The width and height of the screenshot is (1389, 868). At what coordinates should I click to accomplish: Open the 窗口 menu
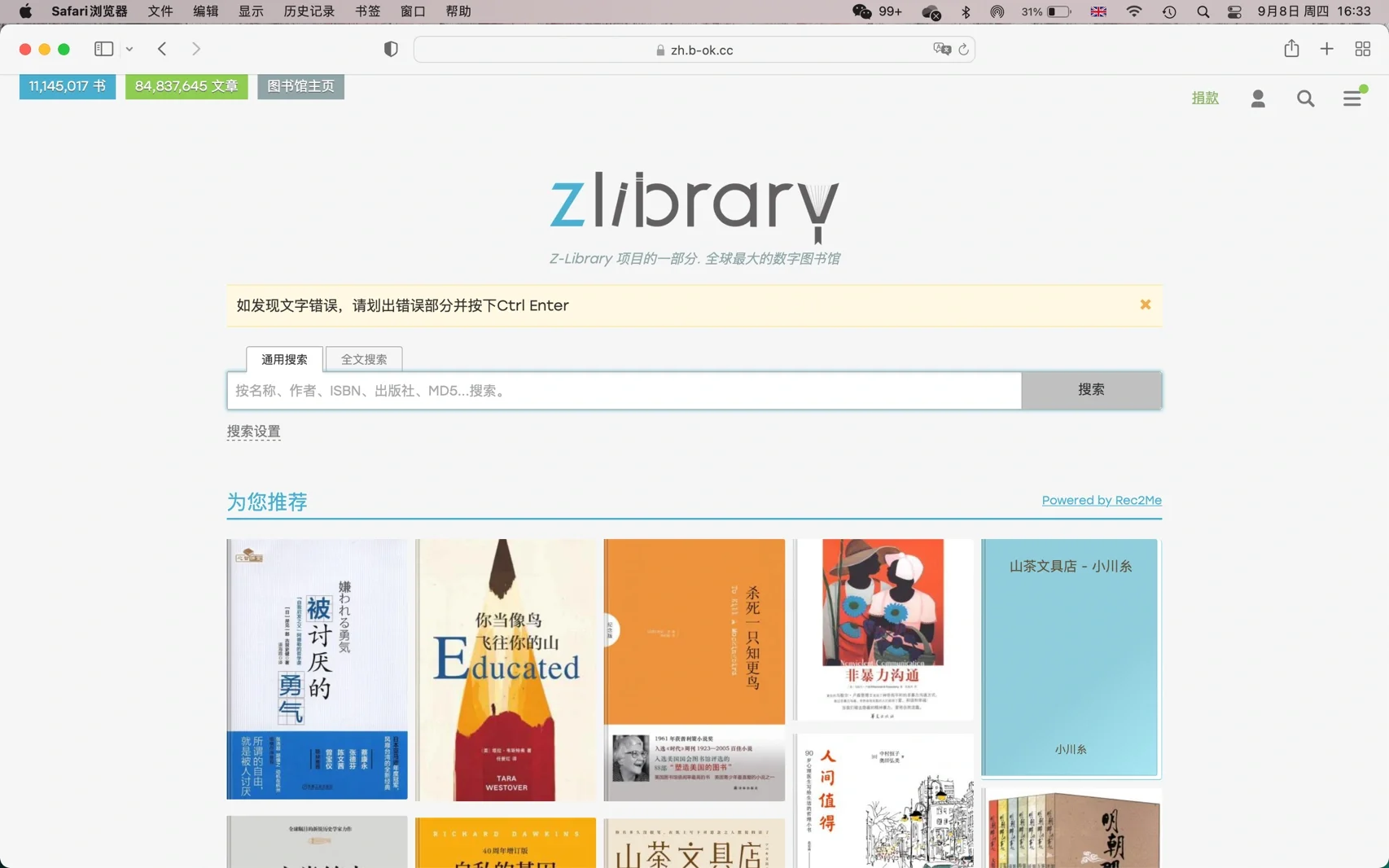(x=413, y=11)
